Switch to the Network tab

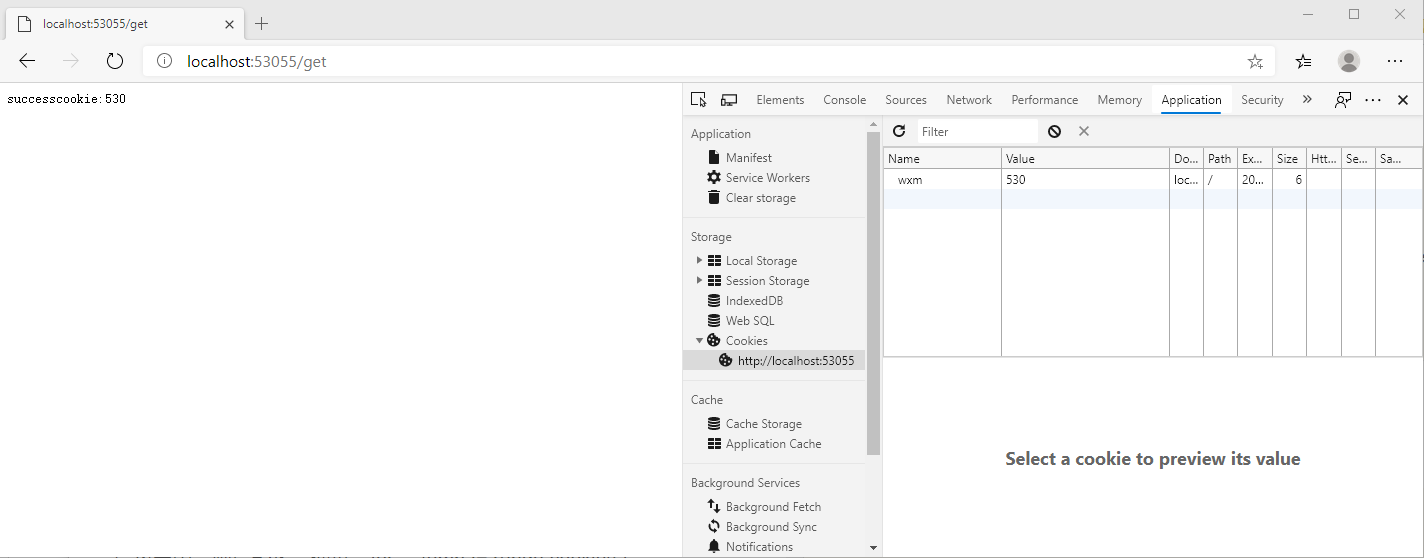point(969,100)
